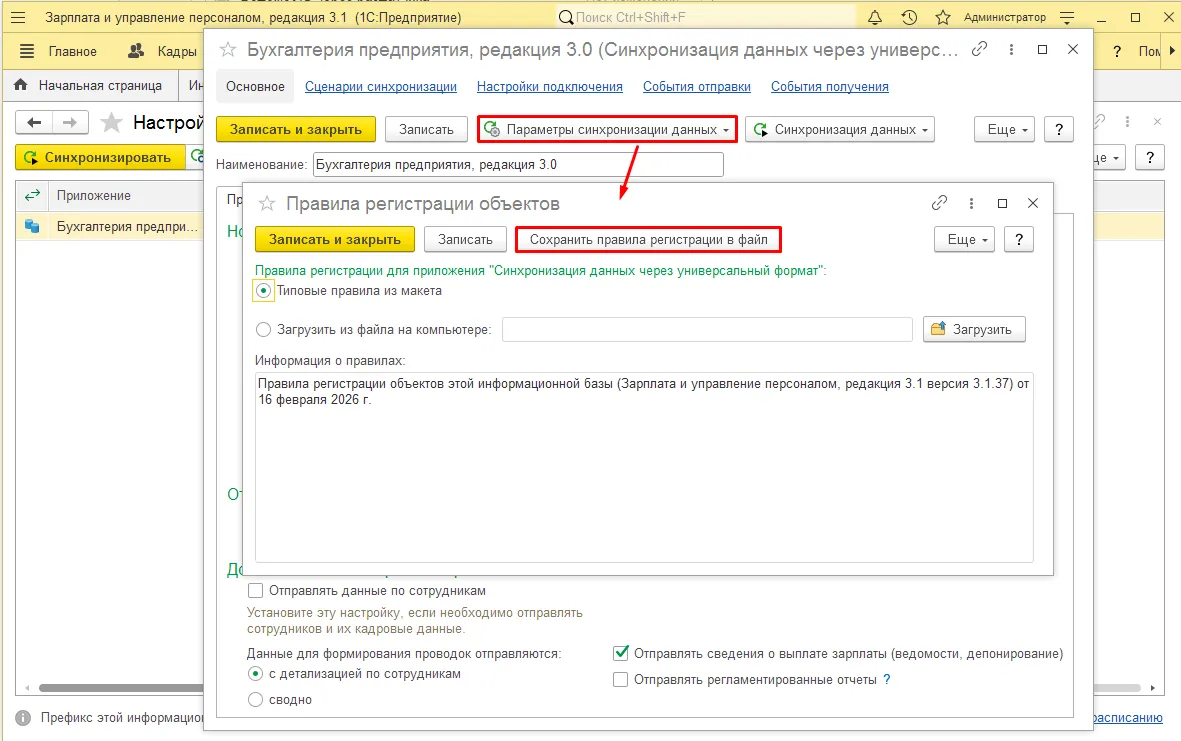Close Правила регистрации объектов dialog

(1033, 203)
